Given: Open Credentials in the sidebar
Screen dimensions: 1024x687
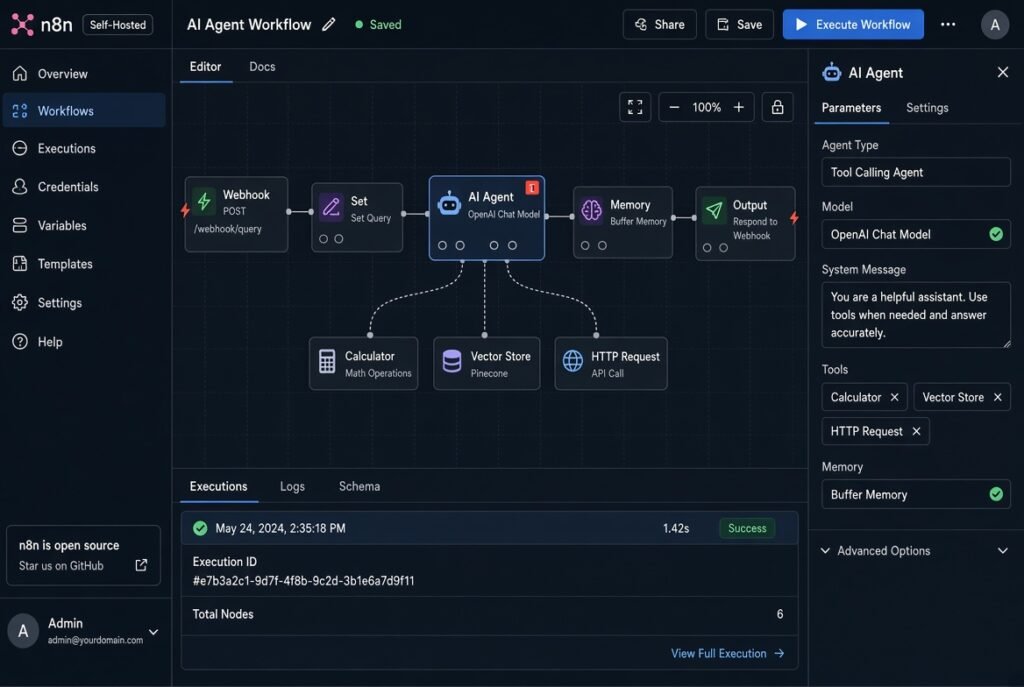Looking at the screenshot, I should (83, 187).
